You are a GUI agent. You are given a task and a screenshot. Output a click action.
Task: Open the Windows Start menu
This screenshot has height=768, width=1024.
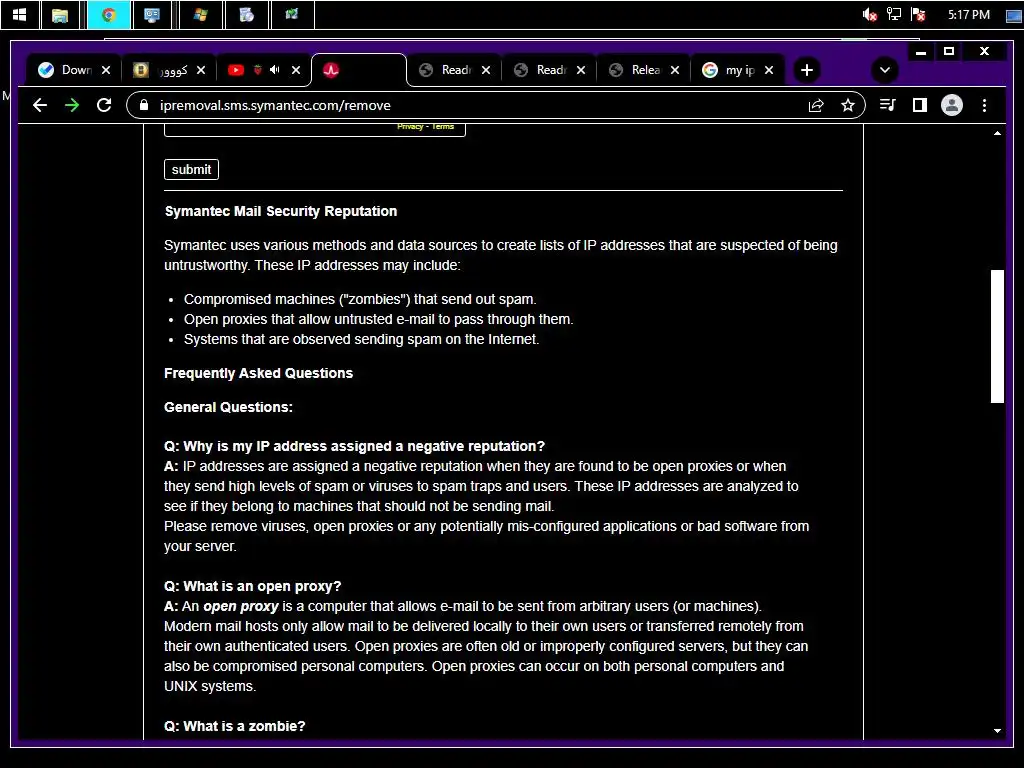pos(20,14)
